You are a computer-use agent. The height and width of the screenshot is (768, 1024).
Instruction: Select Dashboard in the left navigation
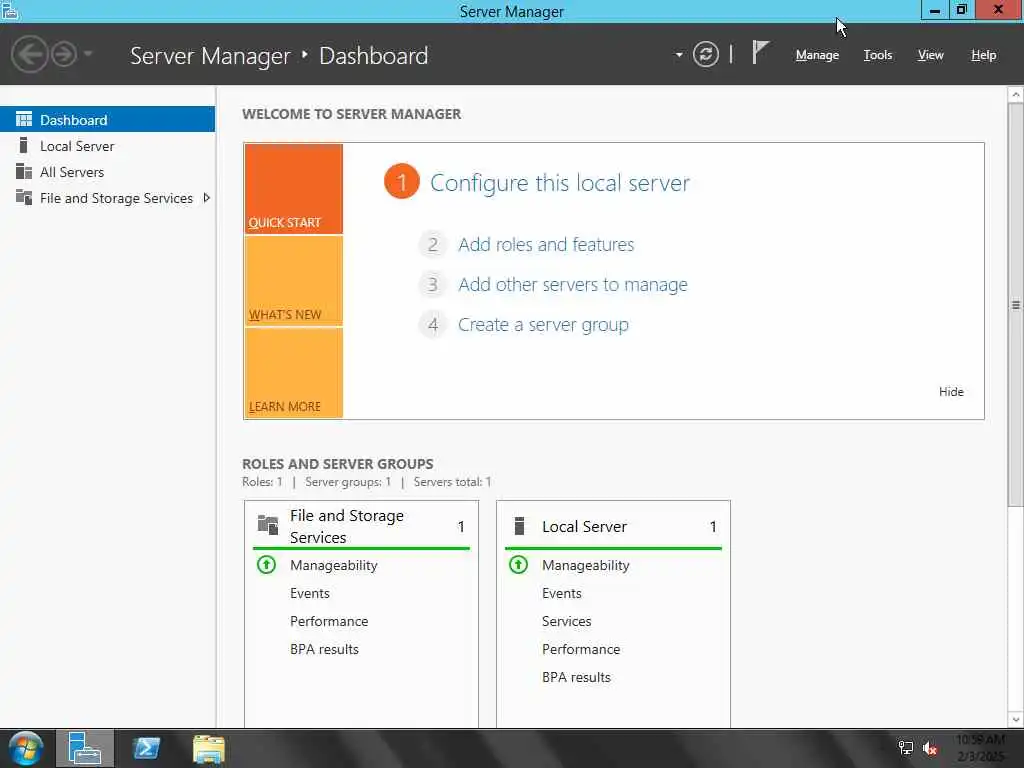107,120
